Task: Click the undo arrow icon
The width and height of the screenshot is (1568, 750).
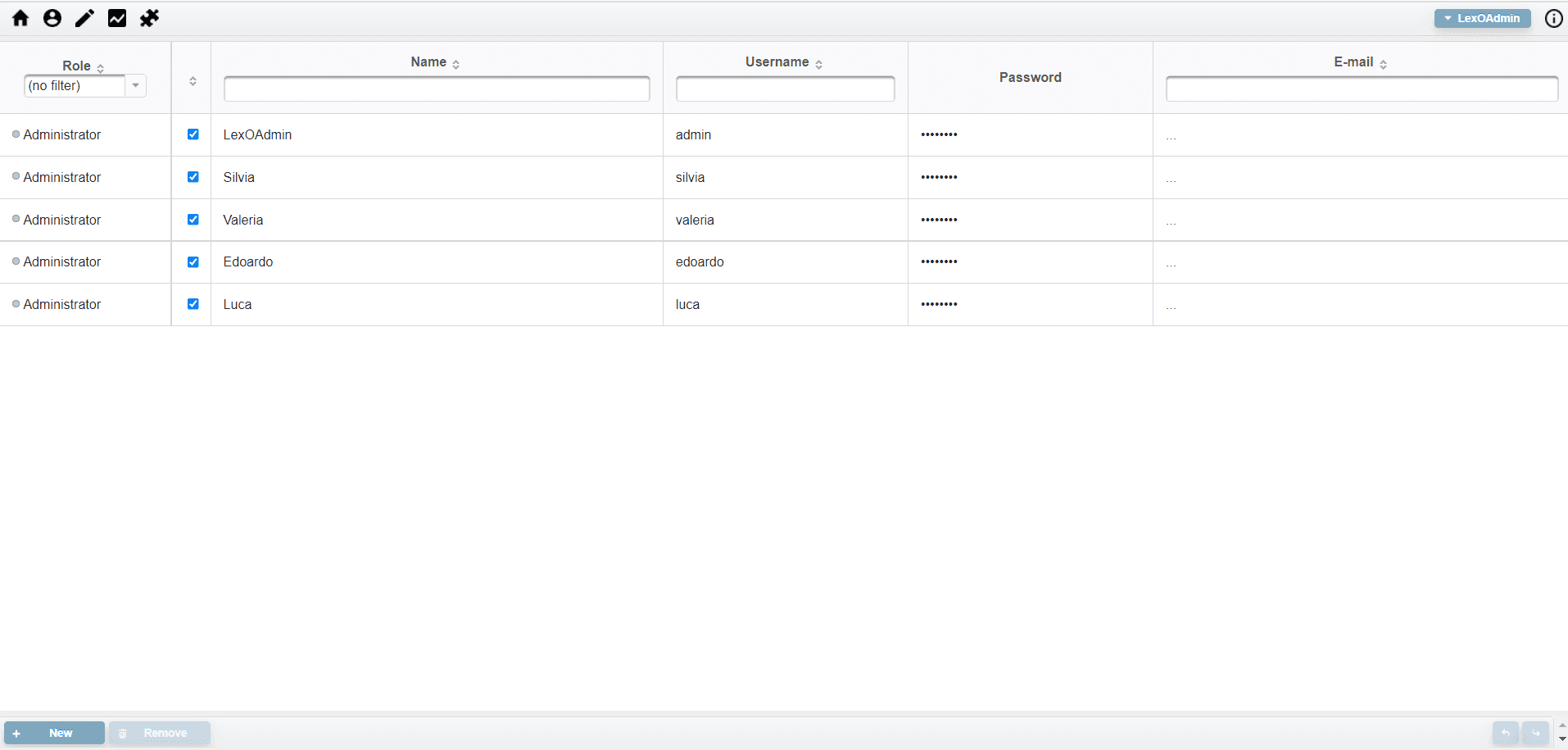Action: 1505,733
